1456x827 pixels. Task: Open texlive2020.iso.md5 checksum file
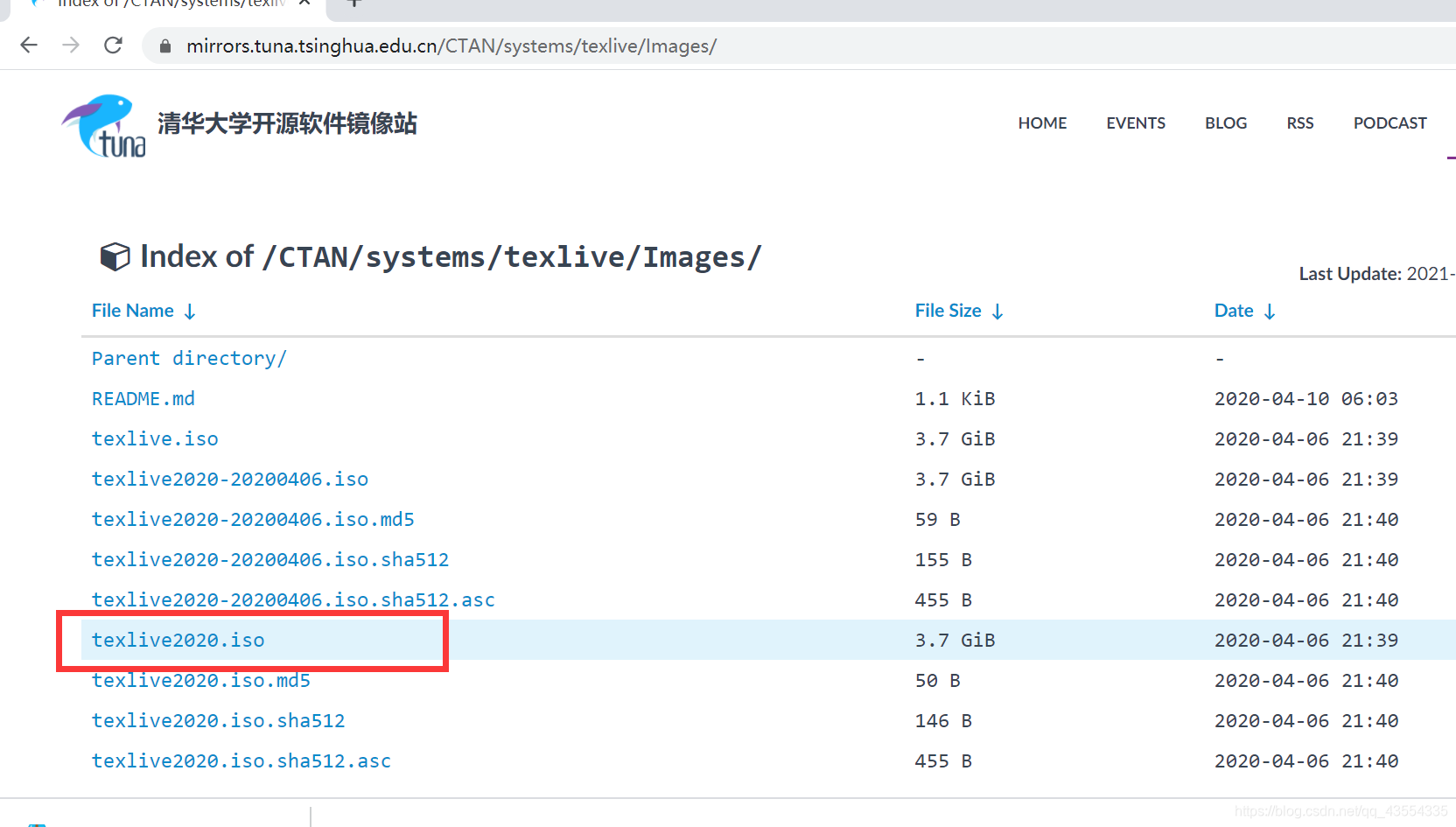pyautogui.click(x=201, y=681)
